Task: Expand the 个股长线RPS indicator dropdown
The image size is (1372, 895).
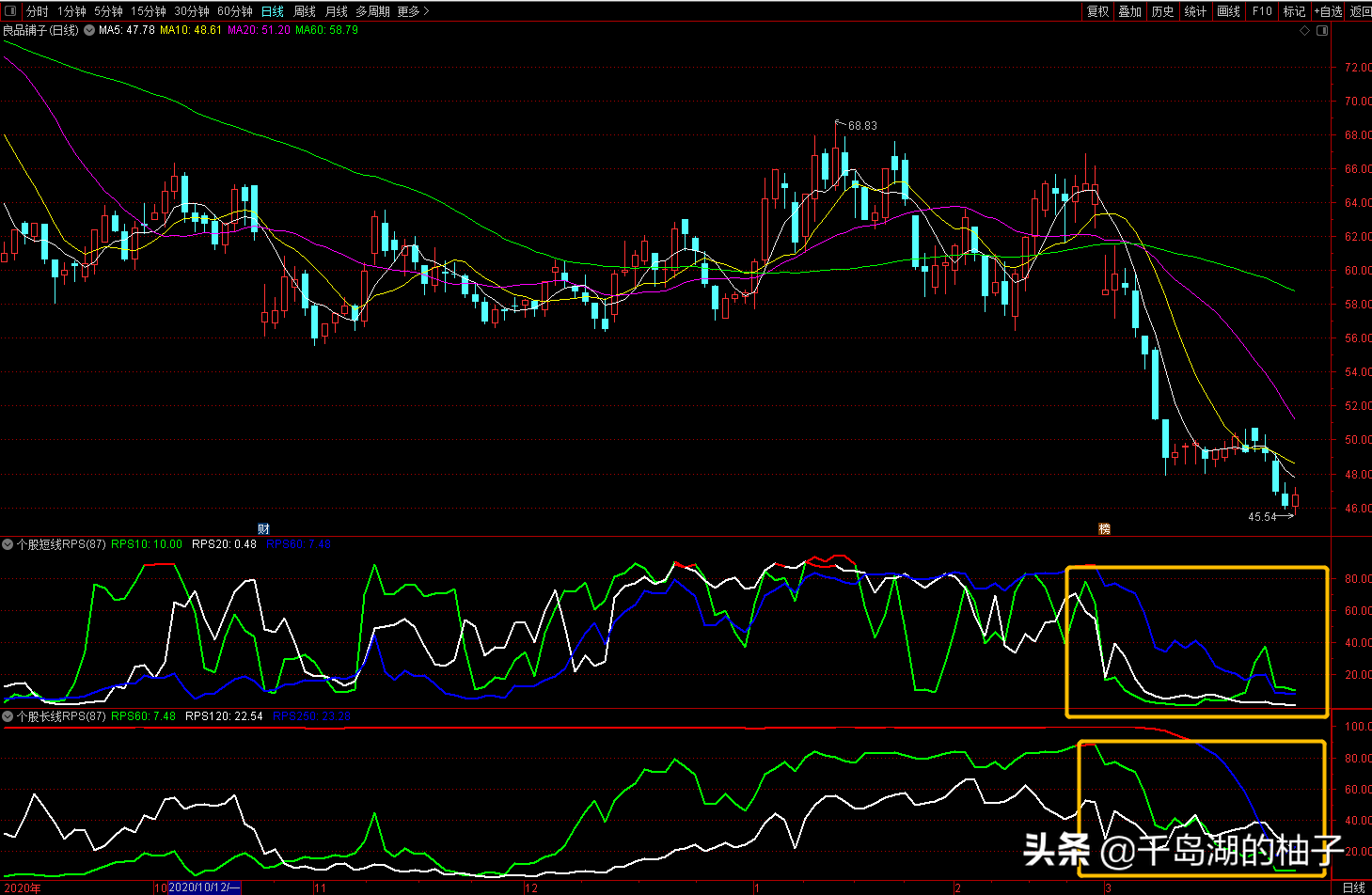Action: coord(8,716)
